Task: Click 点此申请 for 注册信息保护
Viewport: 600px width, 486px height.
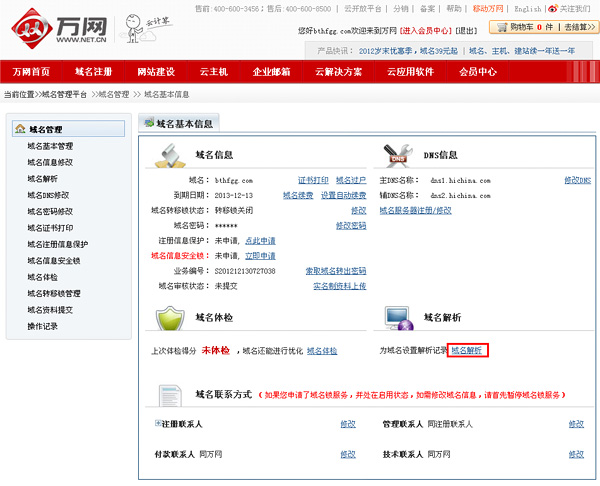Action: (260, 241)
